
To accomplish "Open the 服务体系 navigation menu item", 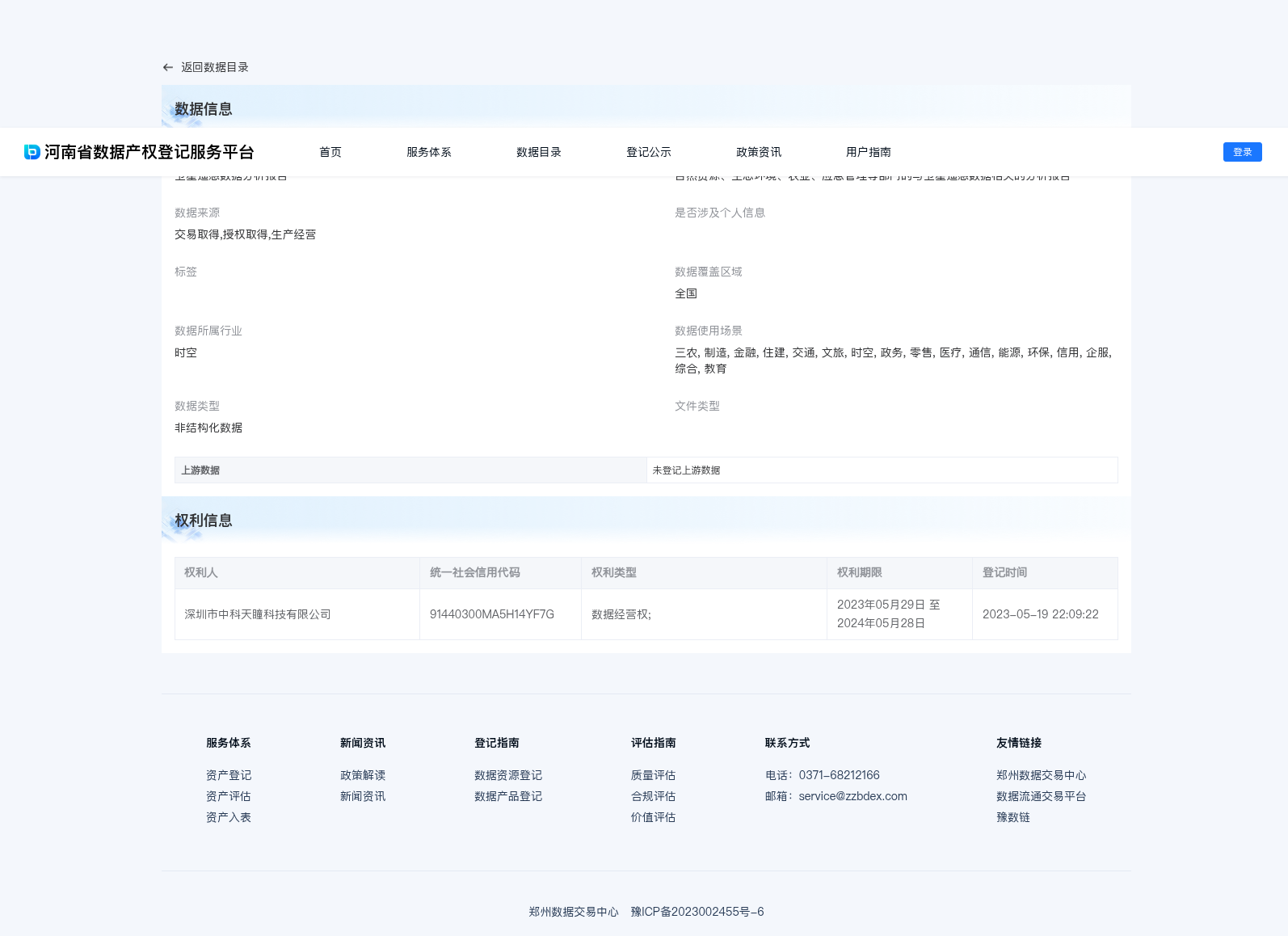I will (429, 152).
